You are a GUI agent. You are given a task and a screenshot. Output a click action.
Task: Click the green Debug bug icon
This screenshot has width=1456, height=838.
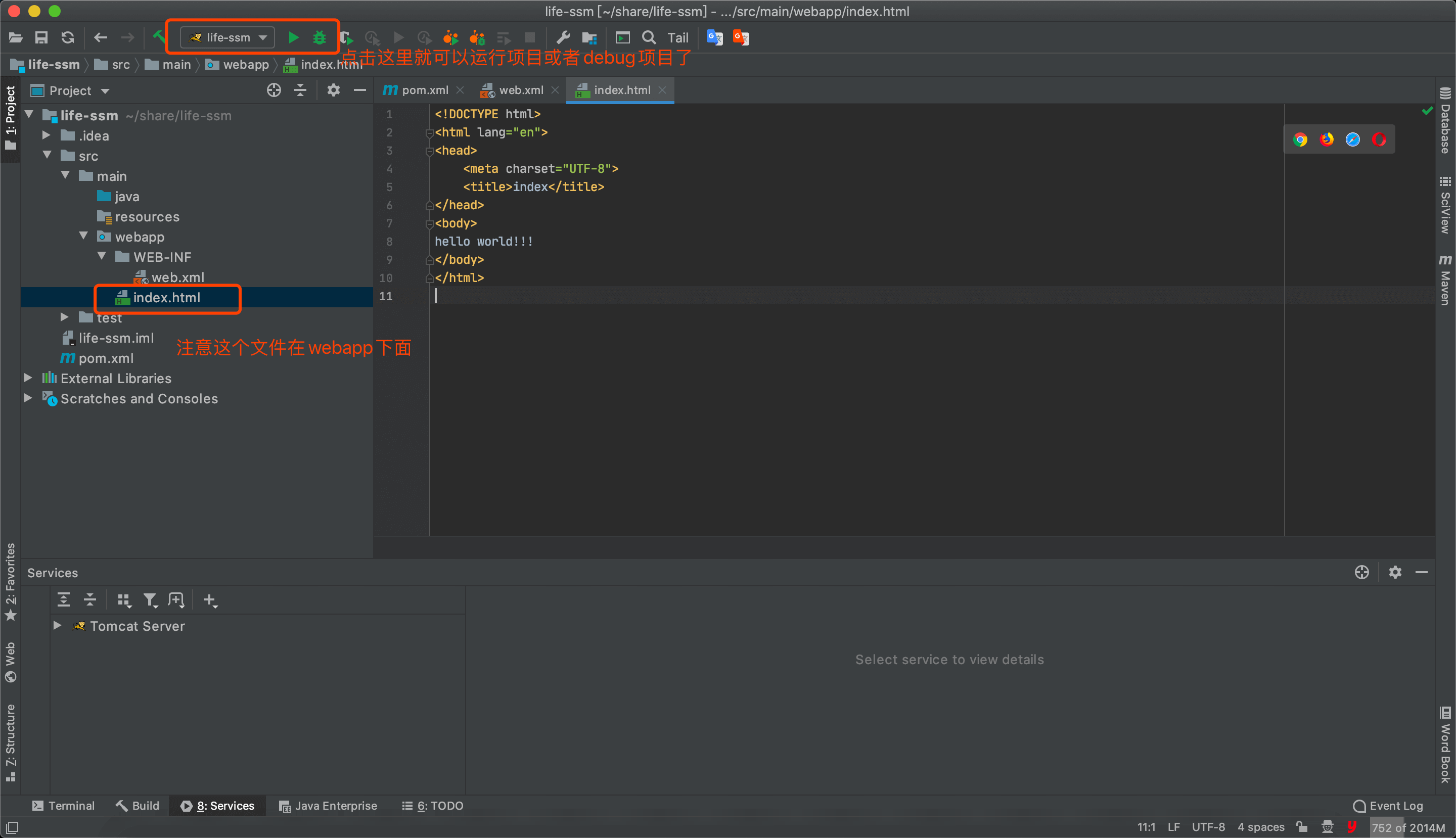[x=320, y=38]
